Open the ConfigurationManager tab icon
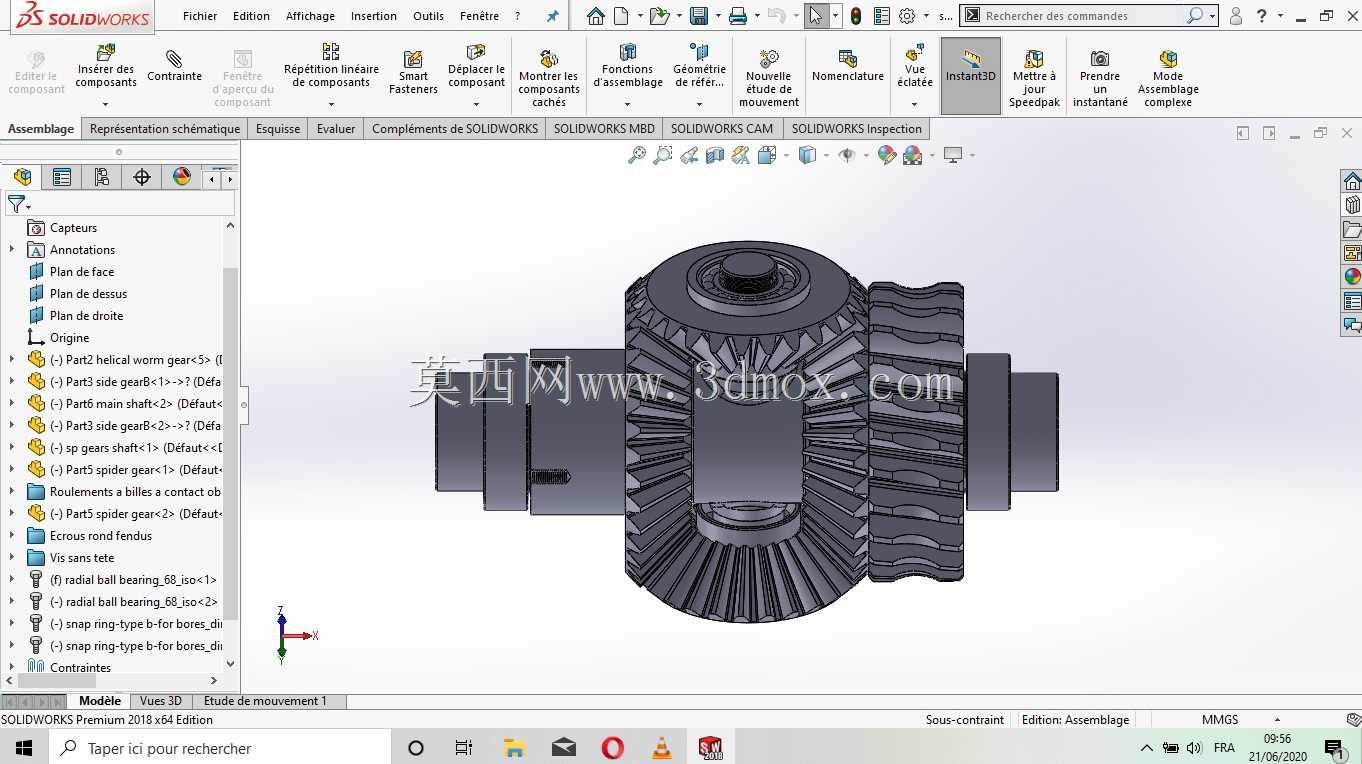This screenshot has width=1362, height=764. pyautogui.click(x=102, y=177)
